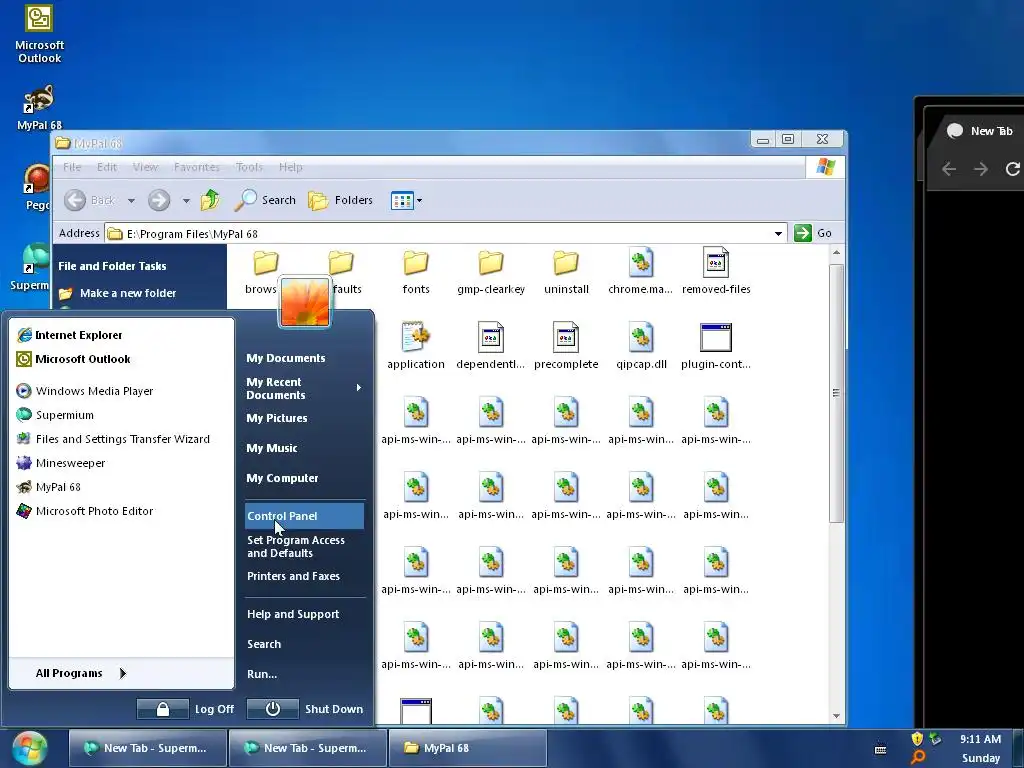Click the Explorer scrollbar down arrow

coord(837,716)
